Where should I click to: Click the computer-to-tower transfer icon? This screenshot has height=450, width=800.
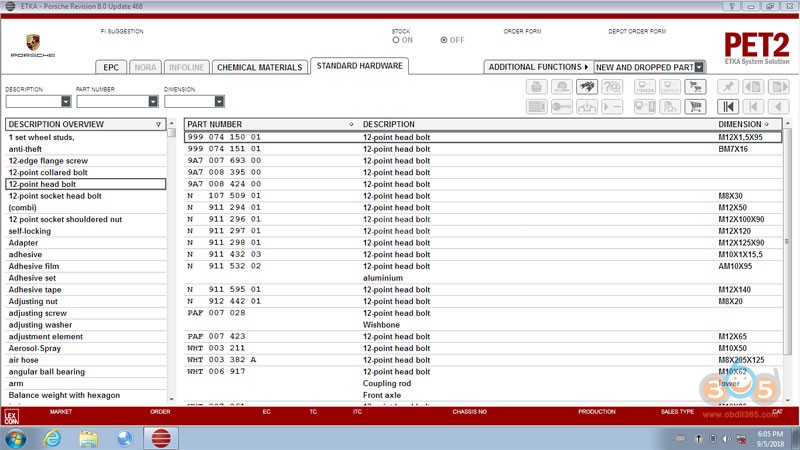click(645, 107)
